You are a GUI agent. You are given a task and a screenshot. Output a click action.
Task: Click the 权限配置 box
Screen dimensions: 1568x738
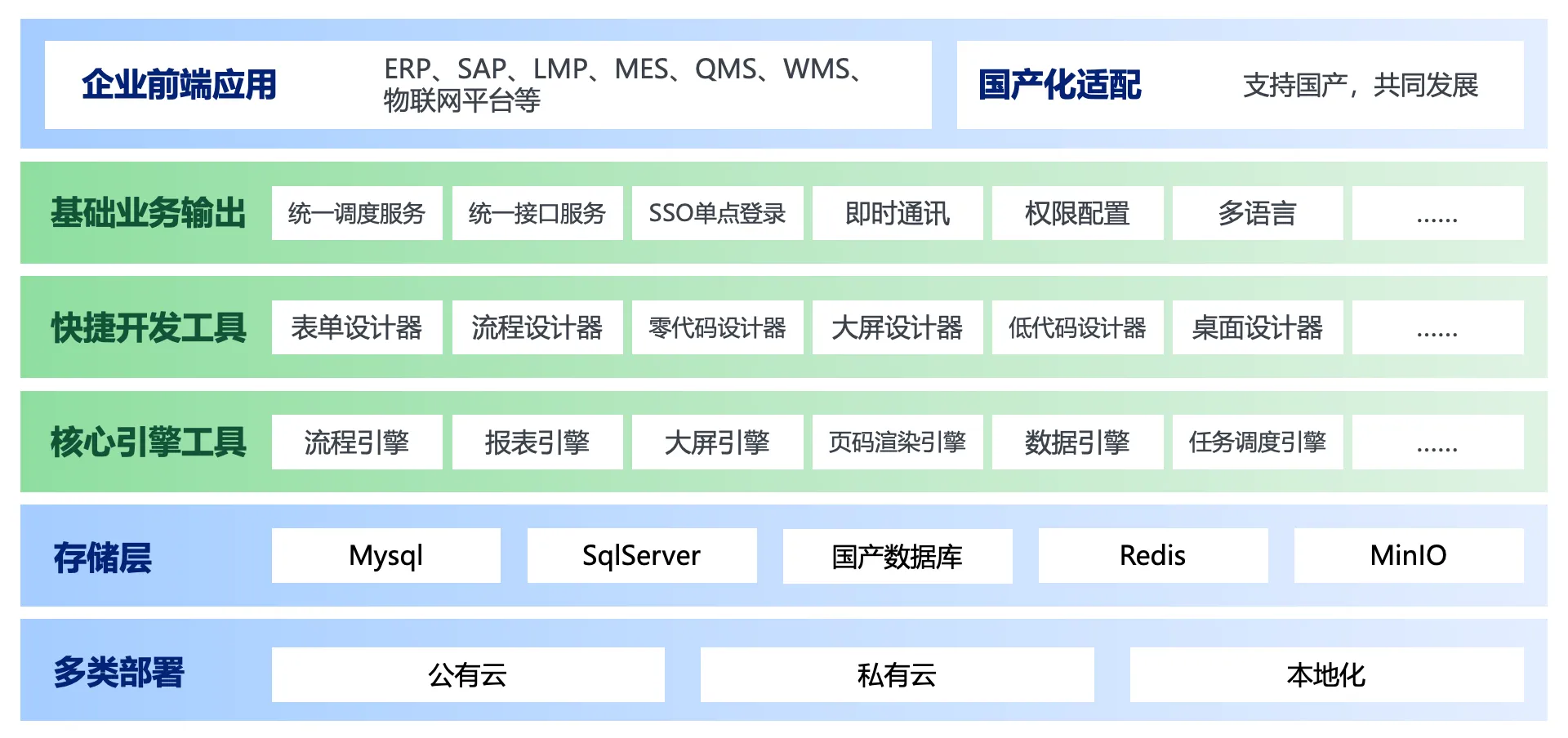coord(1077,213)
